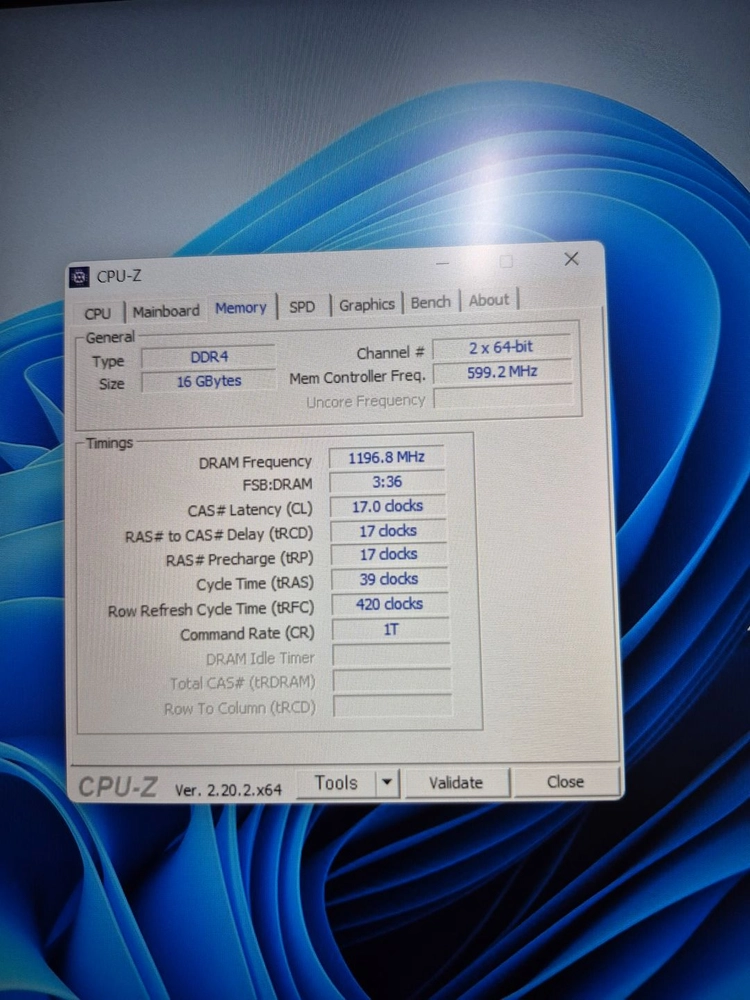Click the CPU-Z app icon in title bar
Viewport: 750px width, 1000px height.
pos(79,277)
